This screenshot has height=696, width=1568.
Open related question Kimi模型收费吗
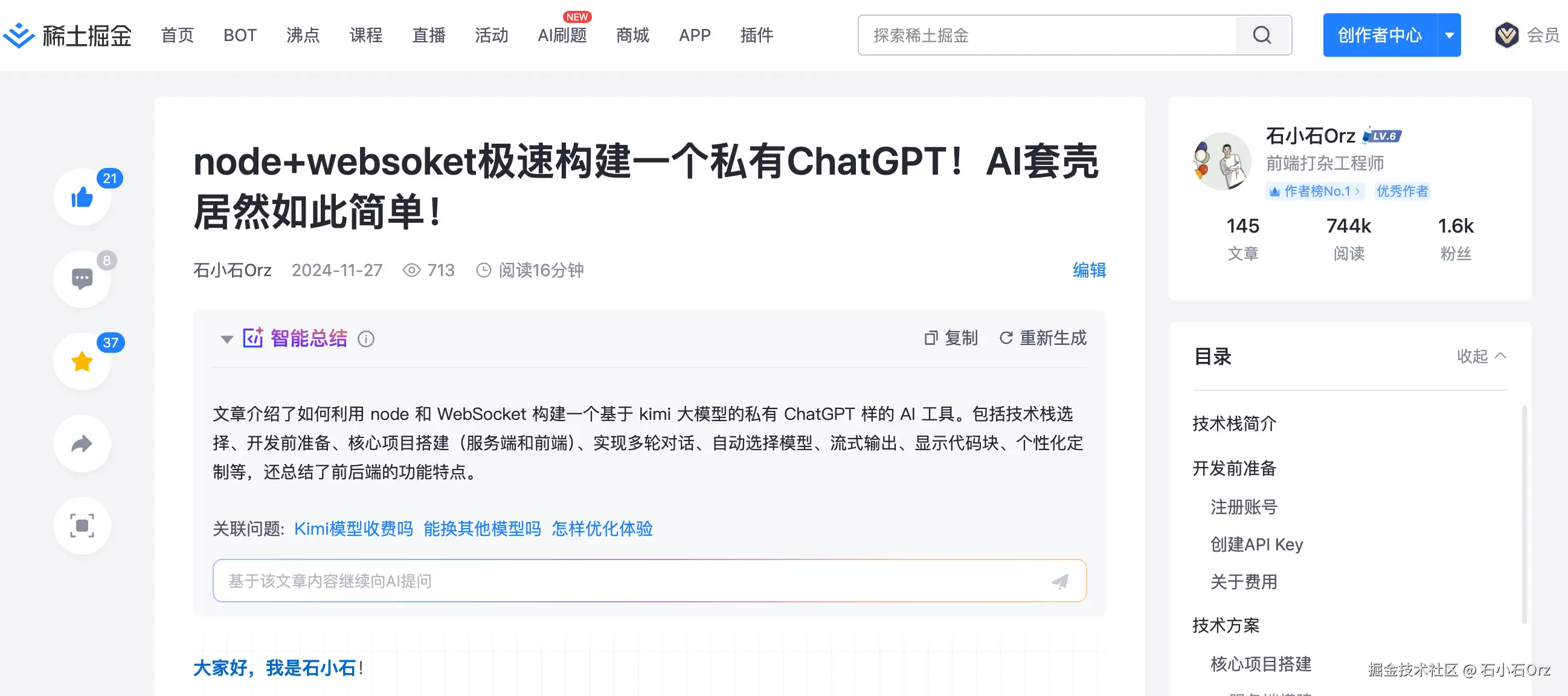coord(353,529)
